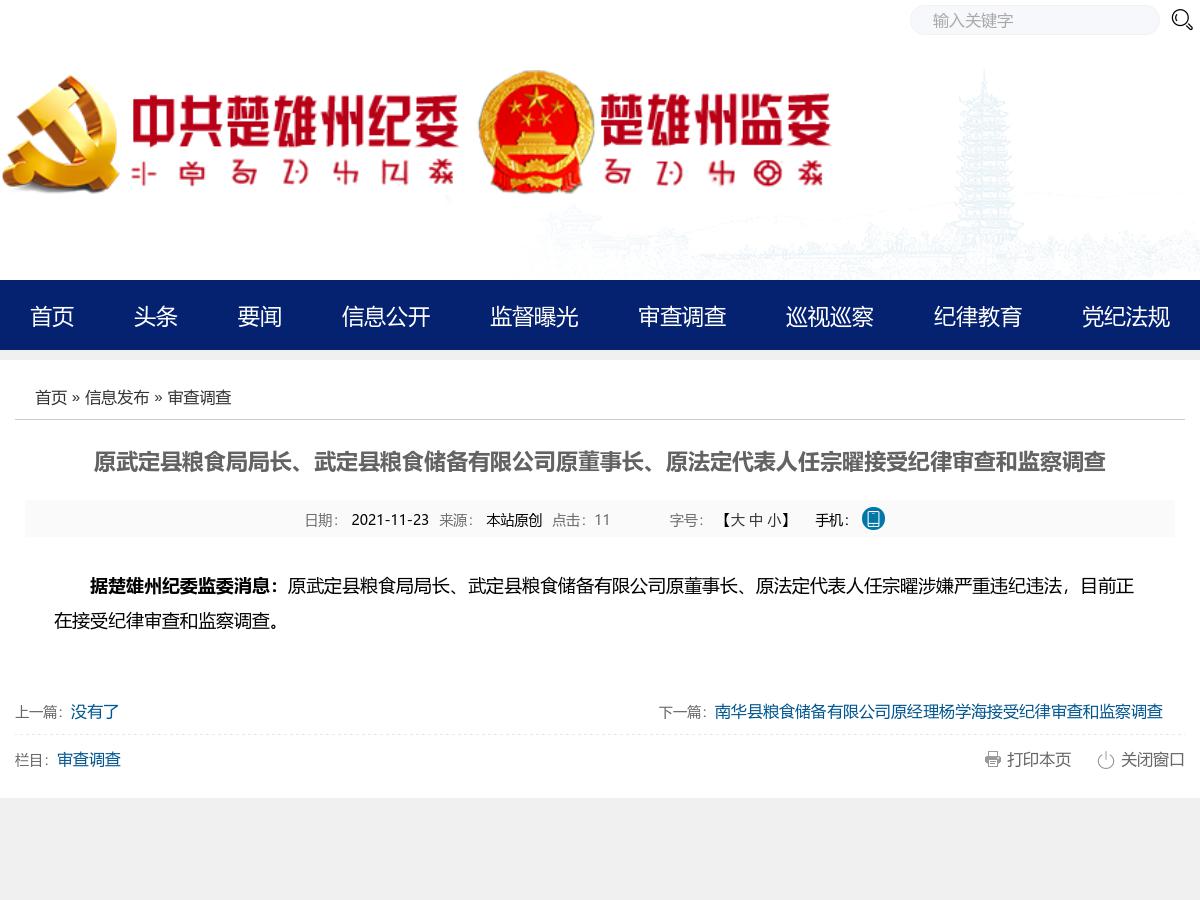Screen dimensions: 1200x900
Task: Click the 打印本页 print link
Action: pos(1039,760)
